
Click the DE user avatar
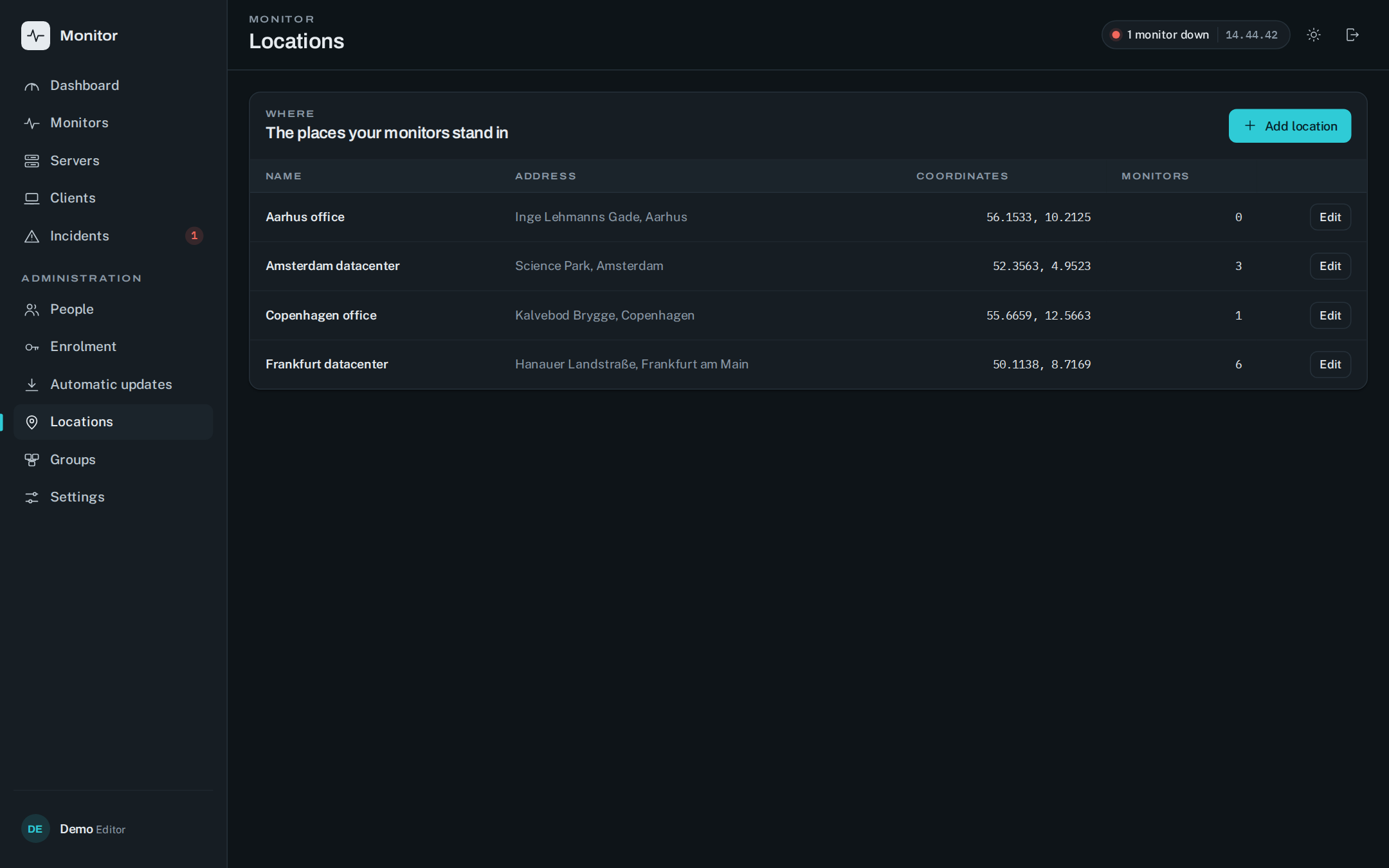point(35,829)
